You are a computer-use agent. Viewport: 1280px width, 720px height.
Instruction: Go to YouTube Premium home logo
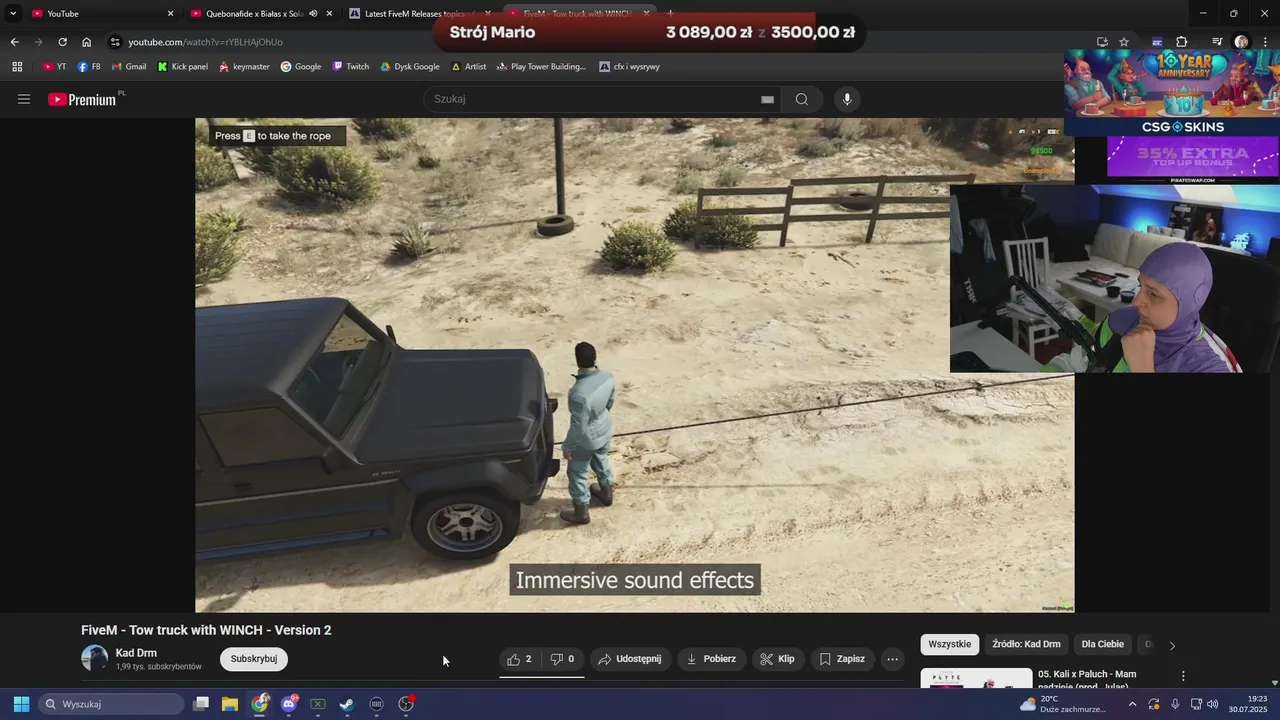click(x=82, y=99)
